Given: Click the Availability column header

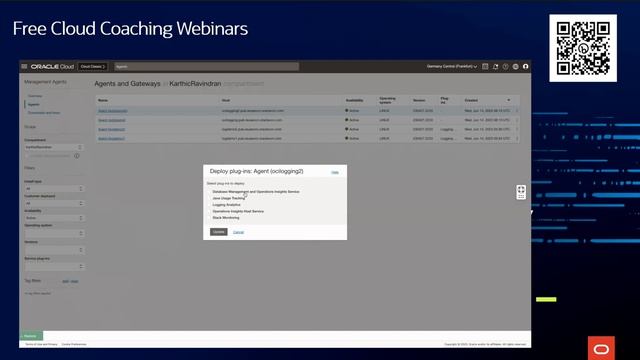Looking at the screenshot, I should coord(354,100).
